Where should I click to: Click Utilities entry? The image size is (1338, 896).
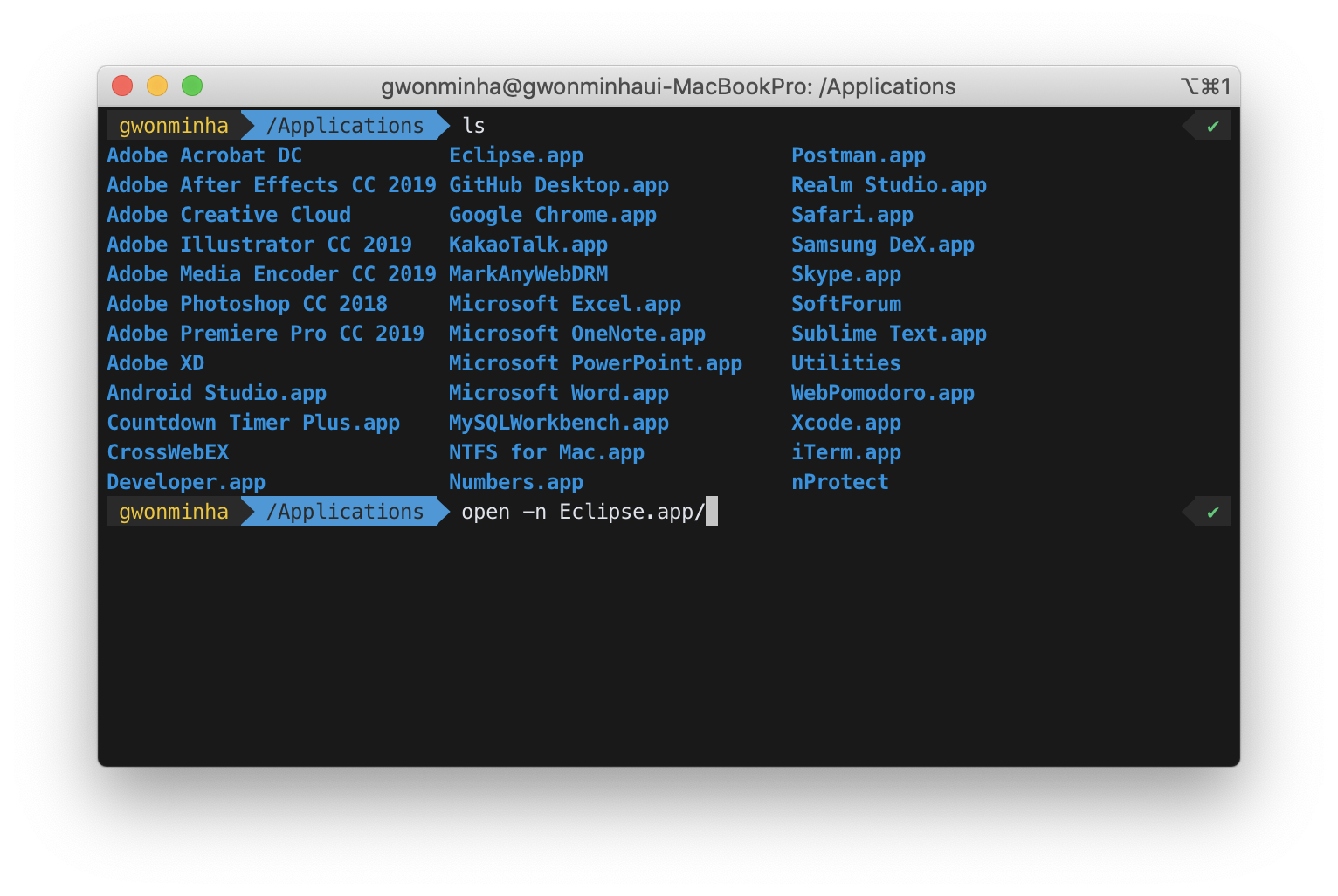[x=846, y=363]
